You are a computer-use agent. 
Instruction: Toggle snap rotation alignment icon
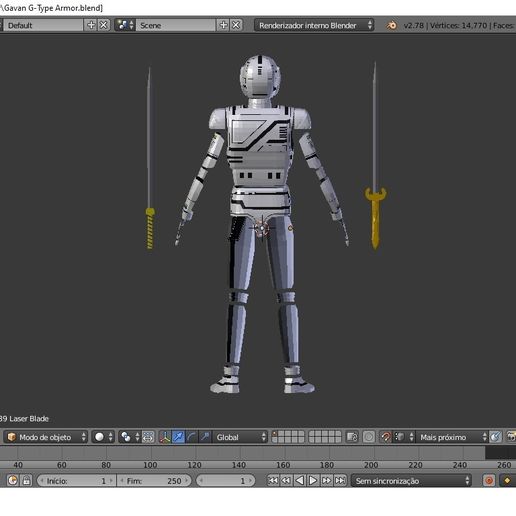[x=496, y=437]
